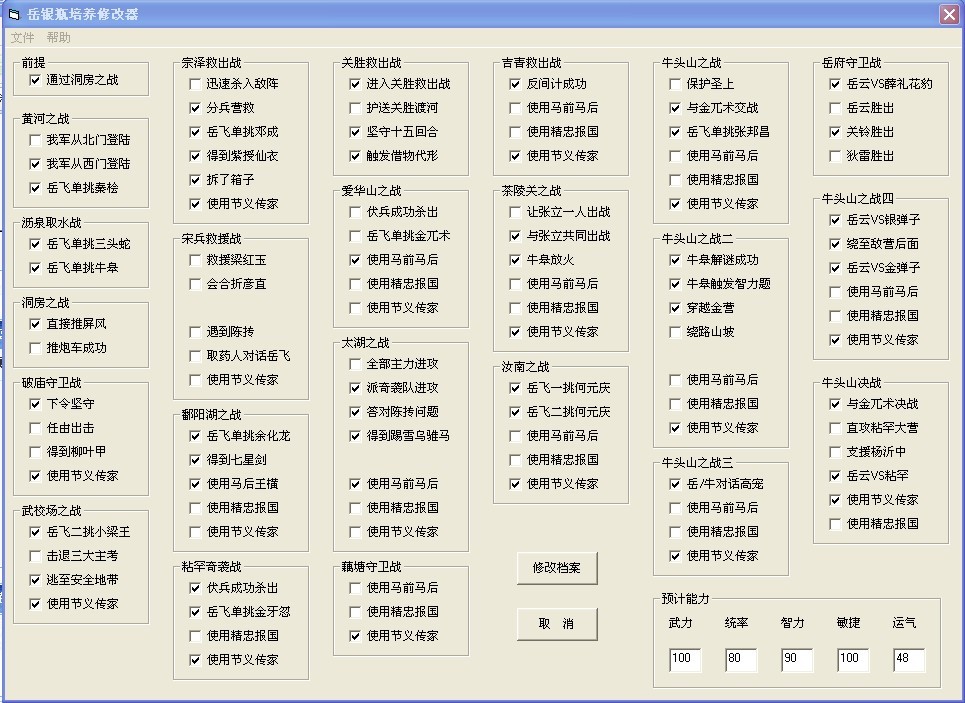Disable the 得到紫授仙衣 option
This screenshot has width=965, height=703.
tap(196, 156)
